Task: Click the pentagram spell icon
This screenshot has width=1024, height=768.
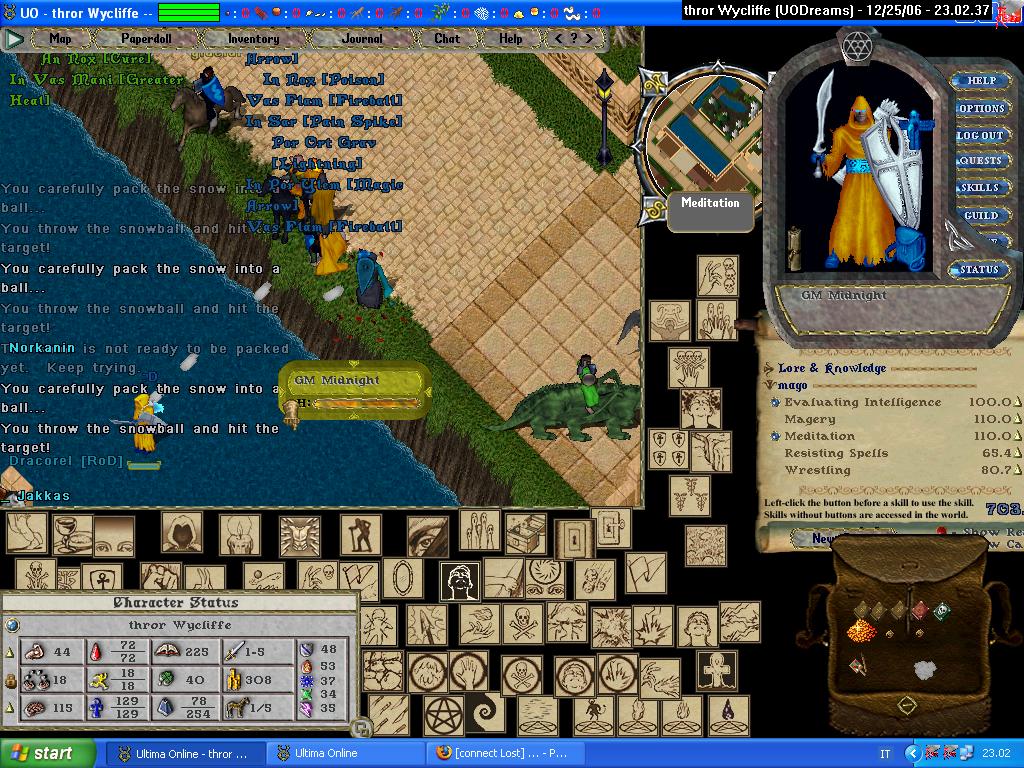Action: pyautogui.click(x=440, y=714)
